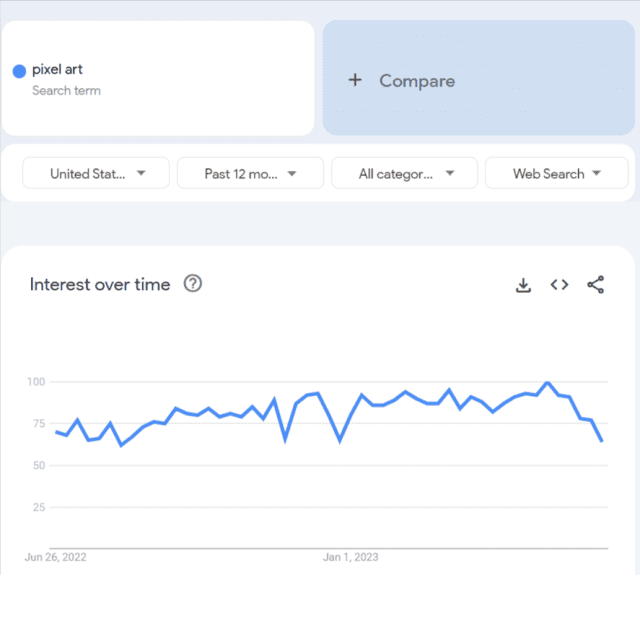Image resolution: width=640 pixels, height=629 pixels.
Task: Click the plus icon beside Compare
Action: (x=354, y=80)
